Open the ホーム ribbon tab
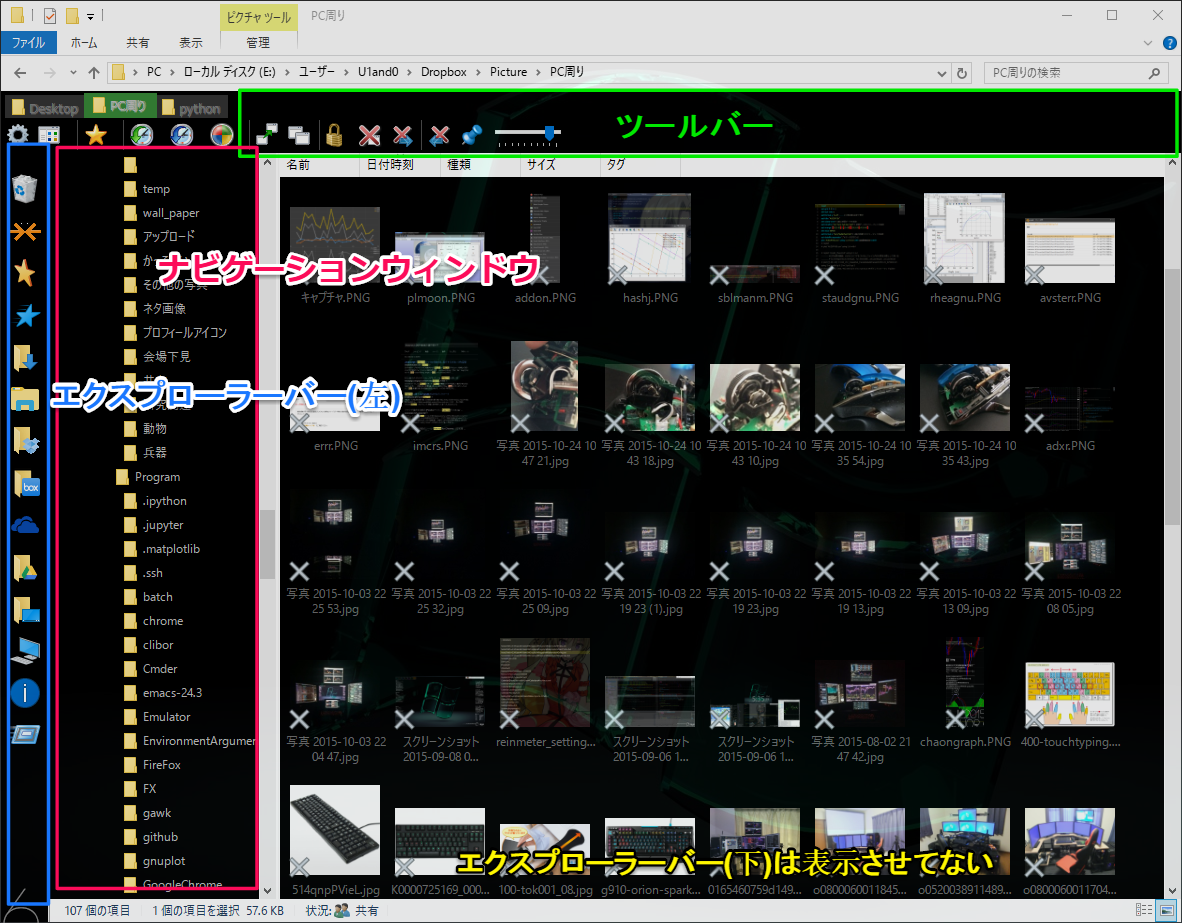The height and width of the screenshot is (923, 1182). point(84,43)
